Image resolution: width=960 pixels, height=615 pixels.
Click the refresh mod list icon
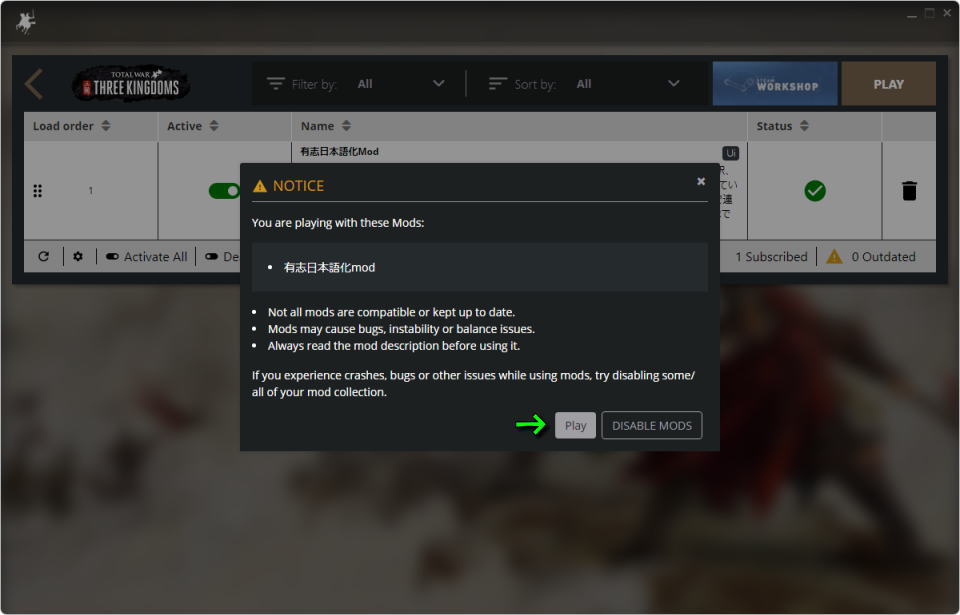click(x=43, y=257)
